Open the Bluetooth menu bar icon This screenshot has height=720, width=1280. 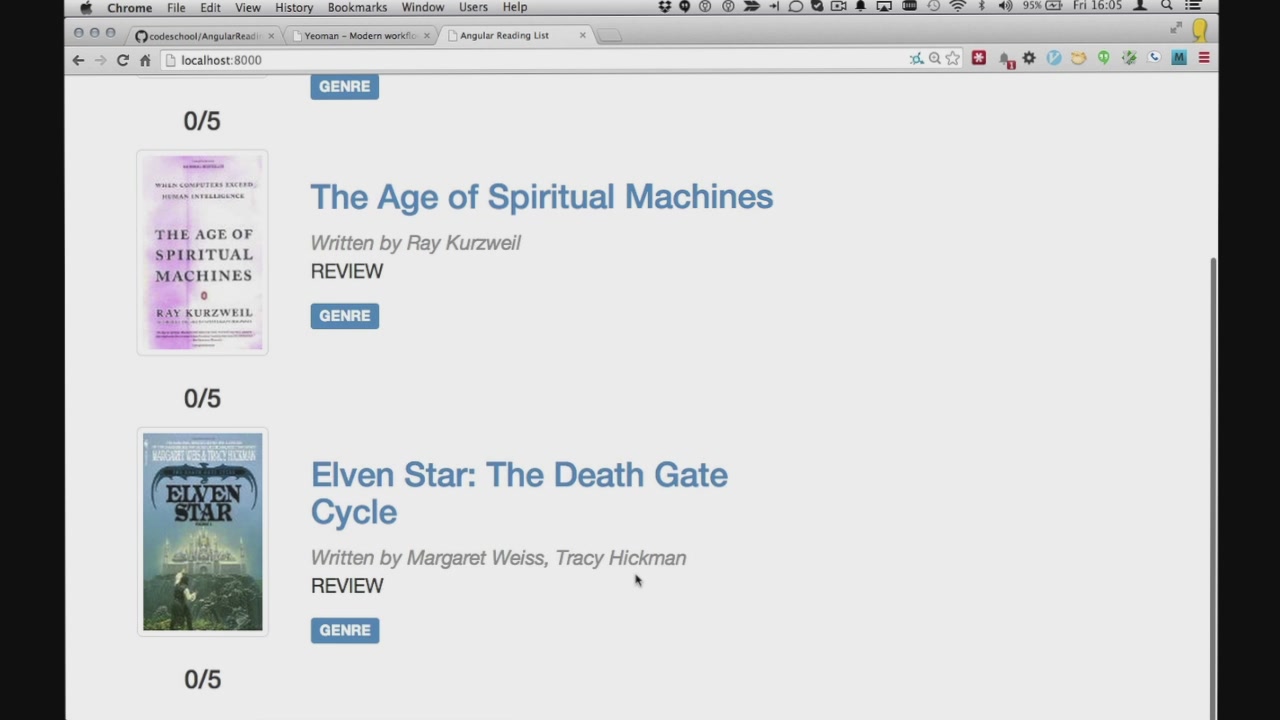pos(981,7)
